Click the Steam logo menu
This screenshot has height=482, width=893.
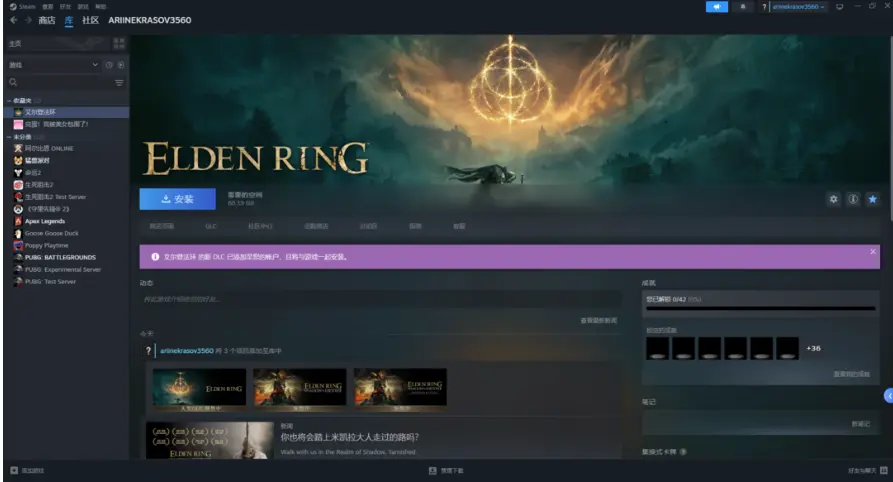tap(22, 7)
